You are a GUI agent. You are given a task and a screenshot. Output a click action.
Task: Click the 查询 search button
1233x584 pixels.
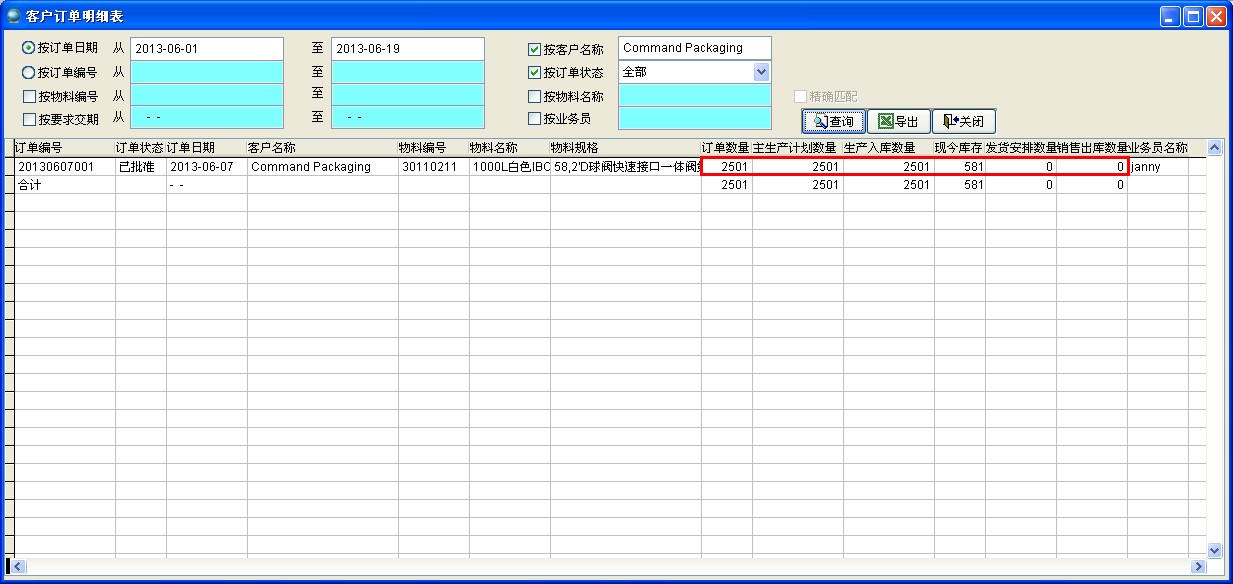[833, 121]
